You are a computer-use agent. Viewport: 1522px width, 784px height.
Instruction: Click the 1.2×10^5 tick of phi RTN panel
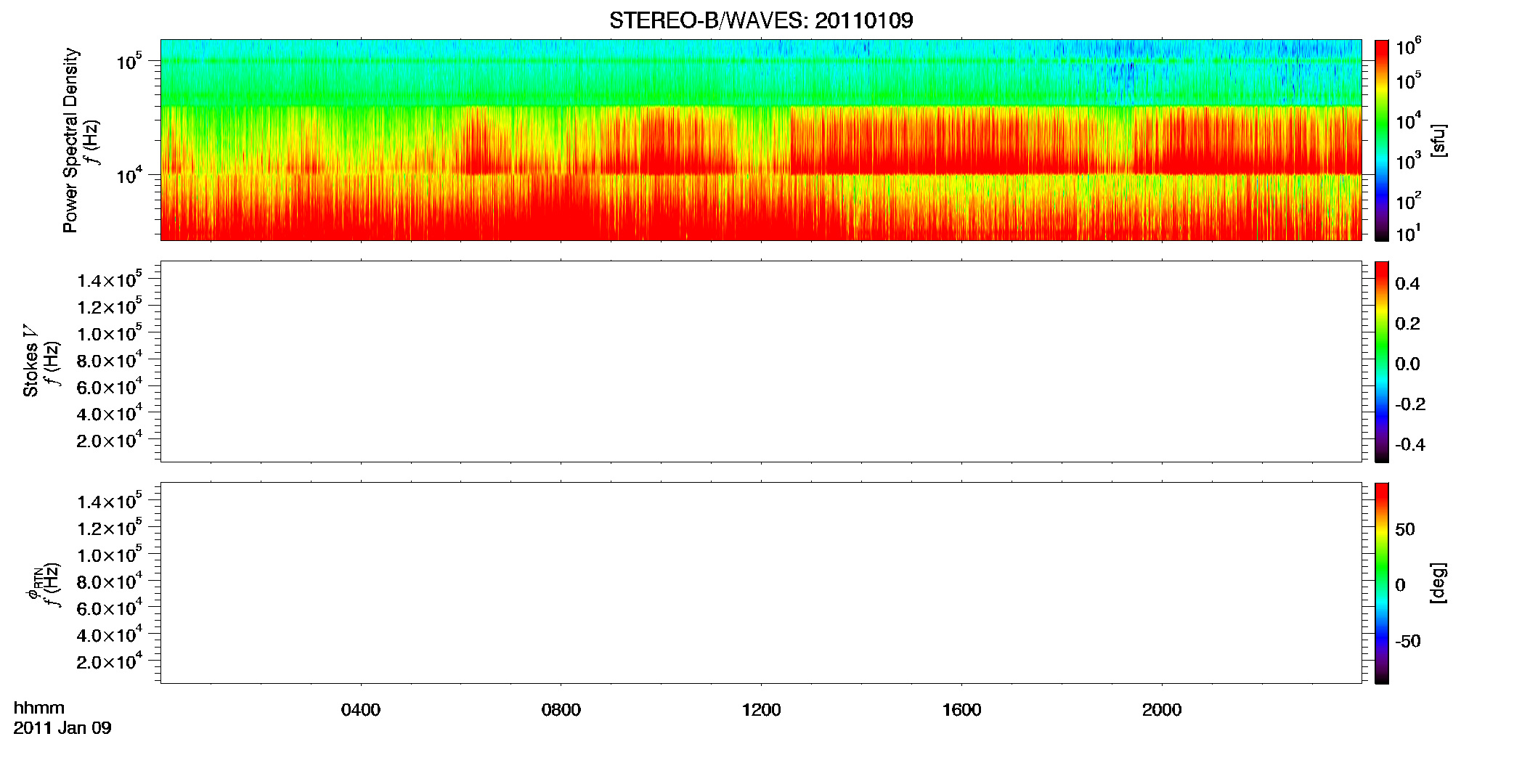pos(110,528)
